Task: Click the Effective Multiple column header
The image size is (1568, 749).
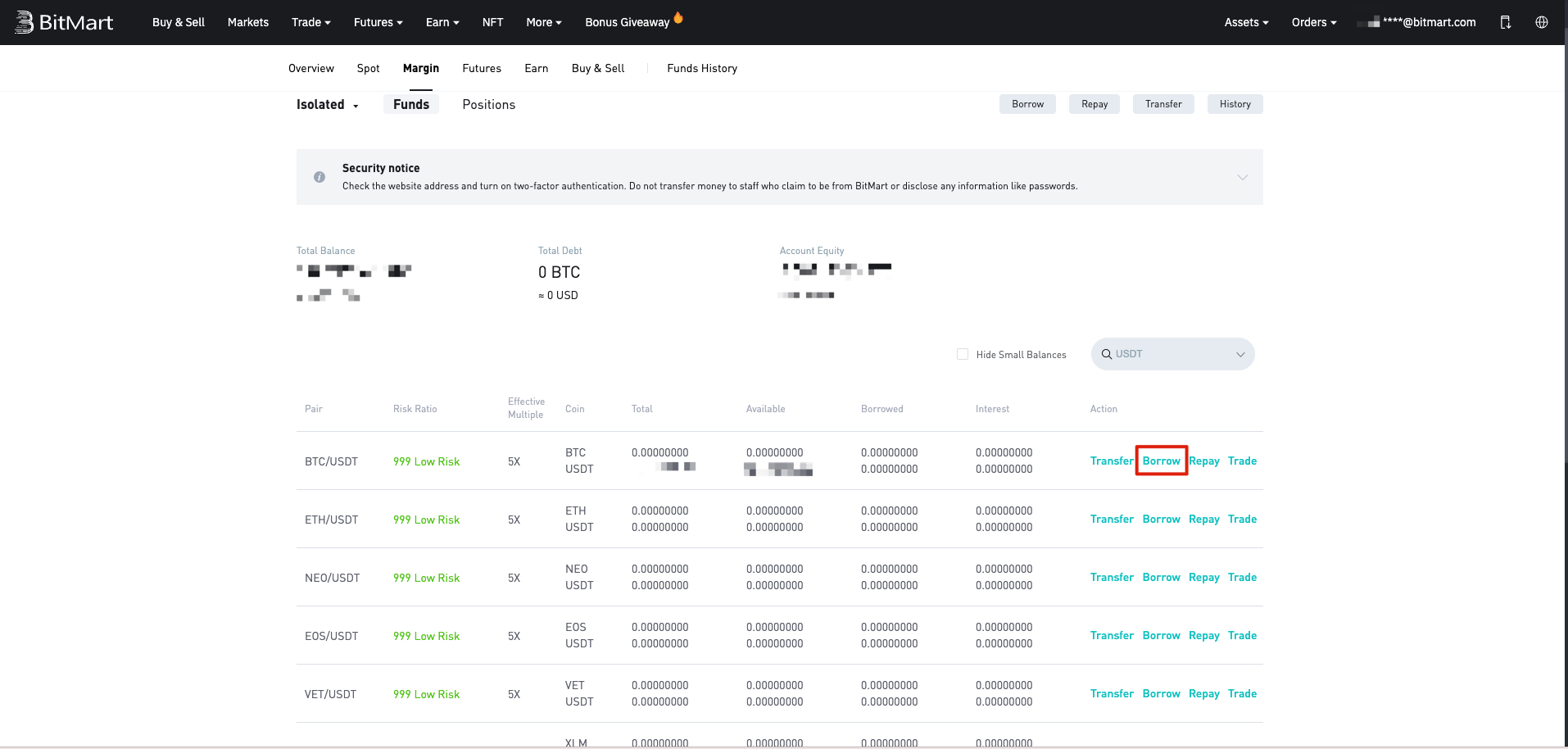Action: [526, 408]
